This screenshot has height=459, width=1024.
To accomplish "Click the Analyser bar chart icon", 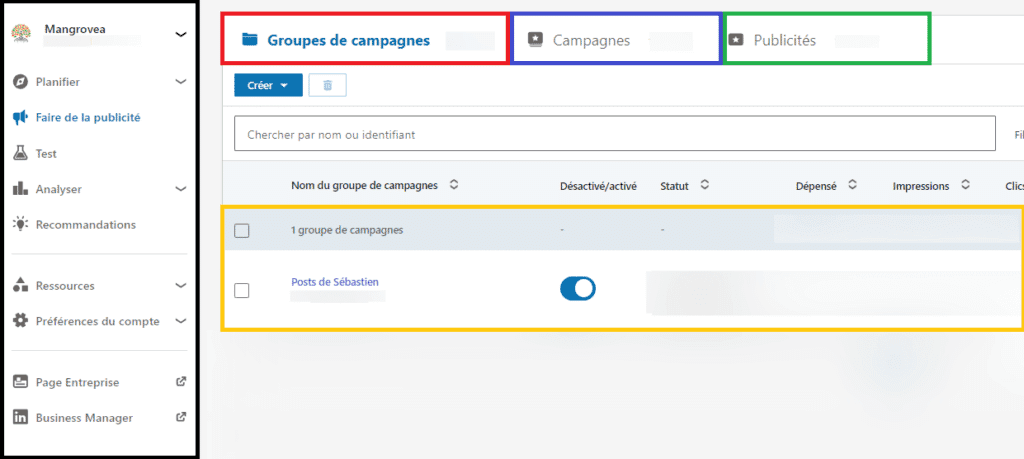I will (x=21, y=189).
